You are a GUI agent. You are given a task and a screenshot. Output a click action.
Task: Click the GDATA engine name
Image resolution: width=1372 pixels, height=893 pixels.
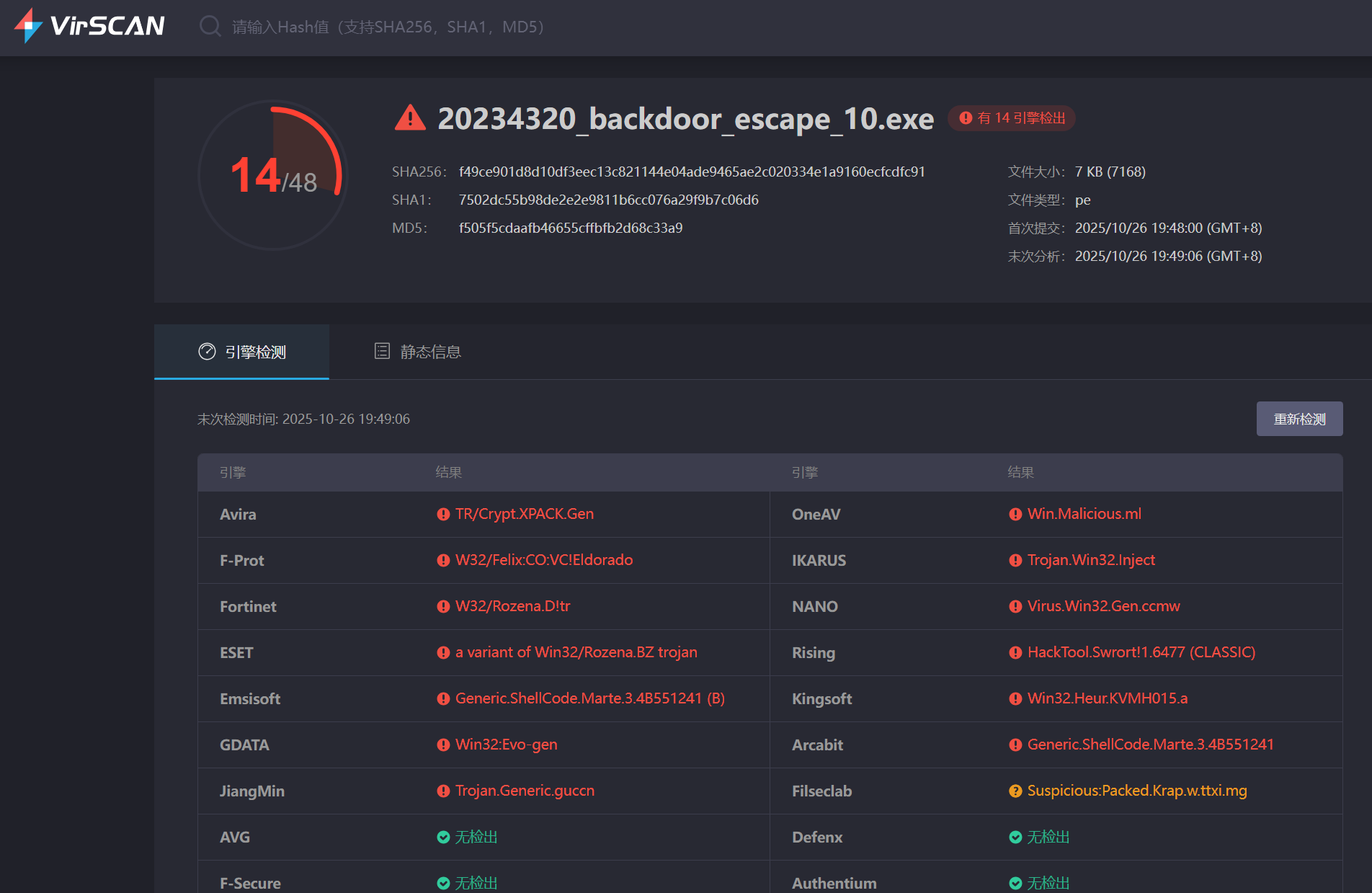(244, 745)
